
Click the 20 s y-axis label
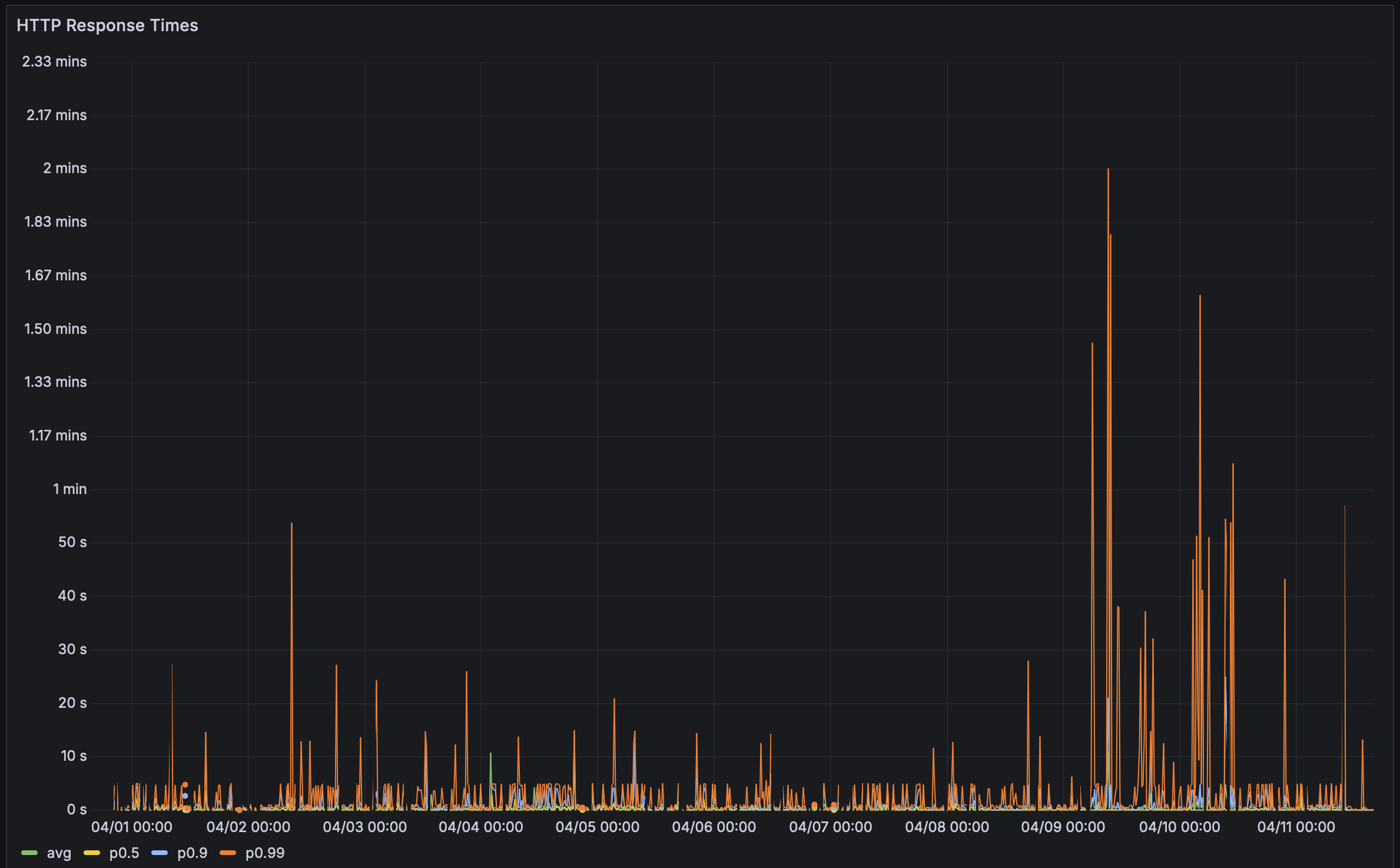72,703
